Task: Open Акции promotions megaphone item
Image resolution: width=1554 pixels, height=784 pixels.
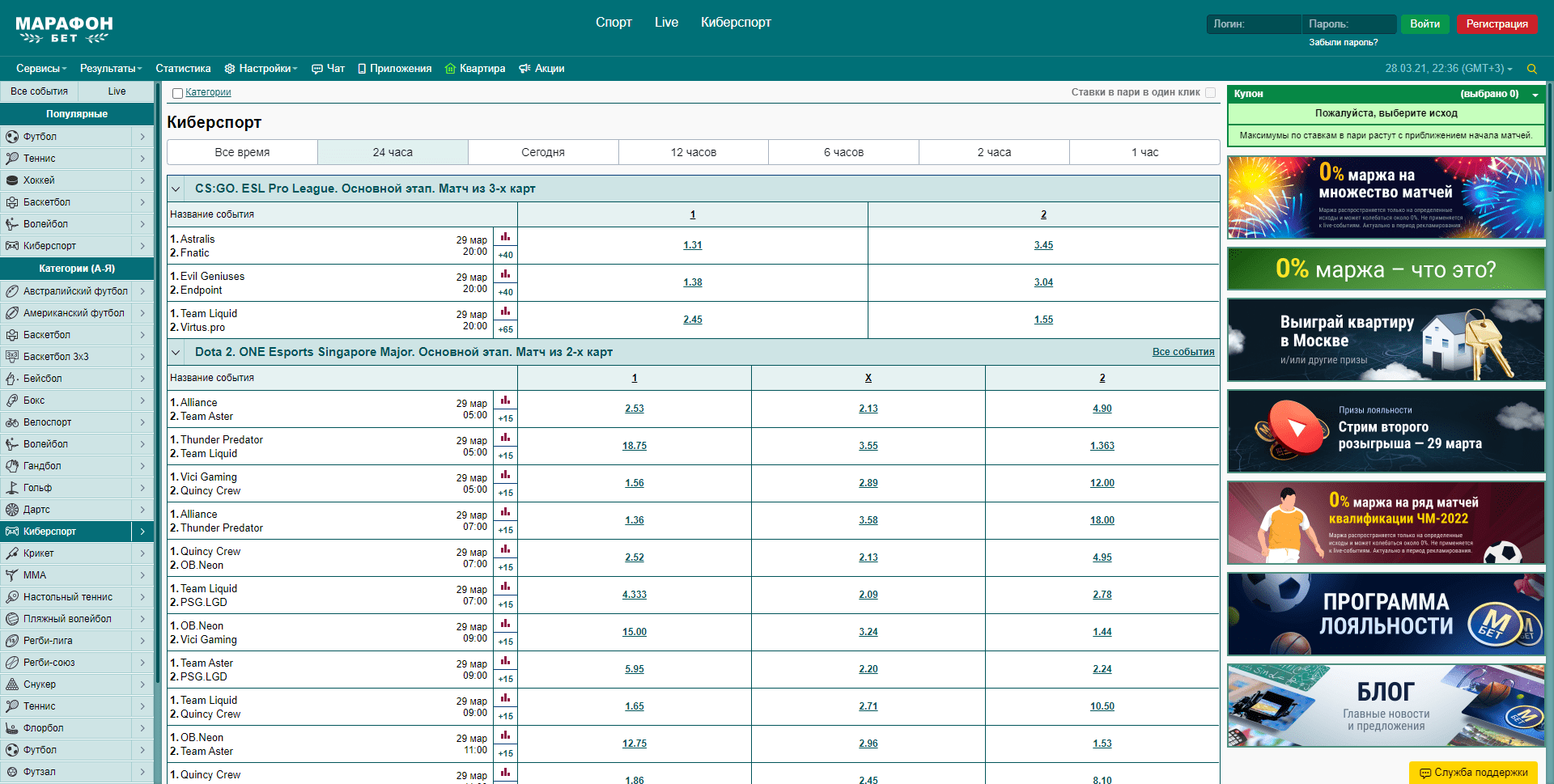Action: point(541,69)
